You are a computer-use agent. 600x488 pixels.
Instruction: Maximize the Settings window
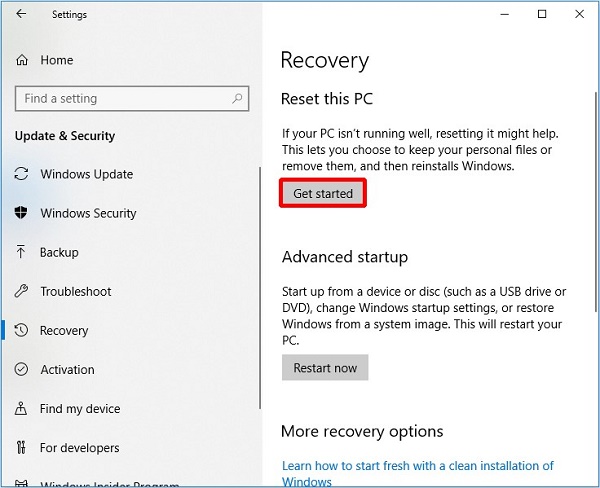coord(542,15)
